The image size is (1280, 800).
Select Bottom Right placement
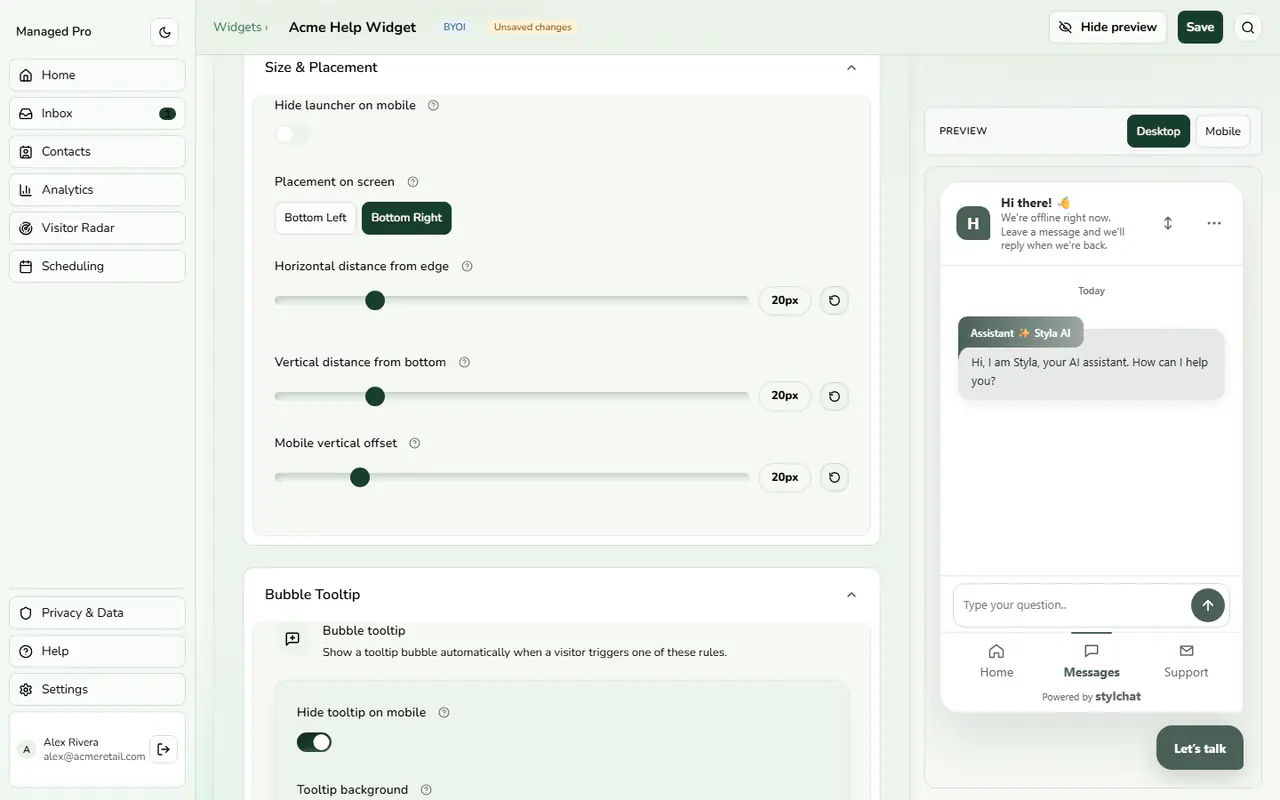pyautogui.click(x=407, y=218)
